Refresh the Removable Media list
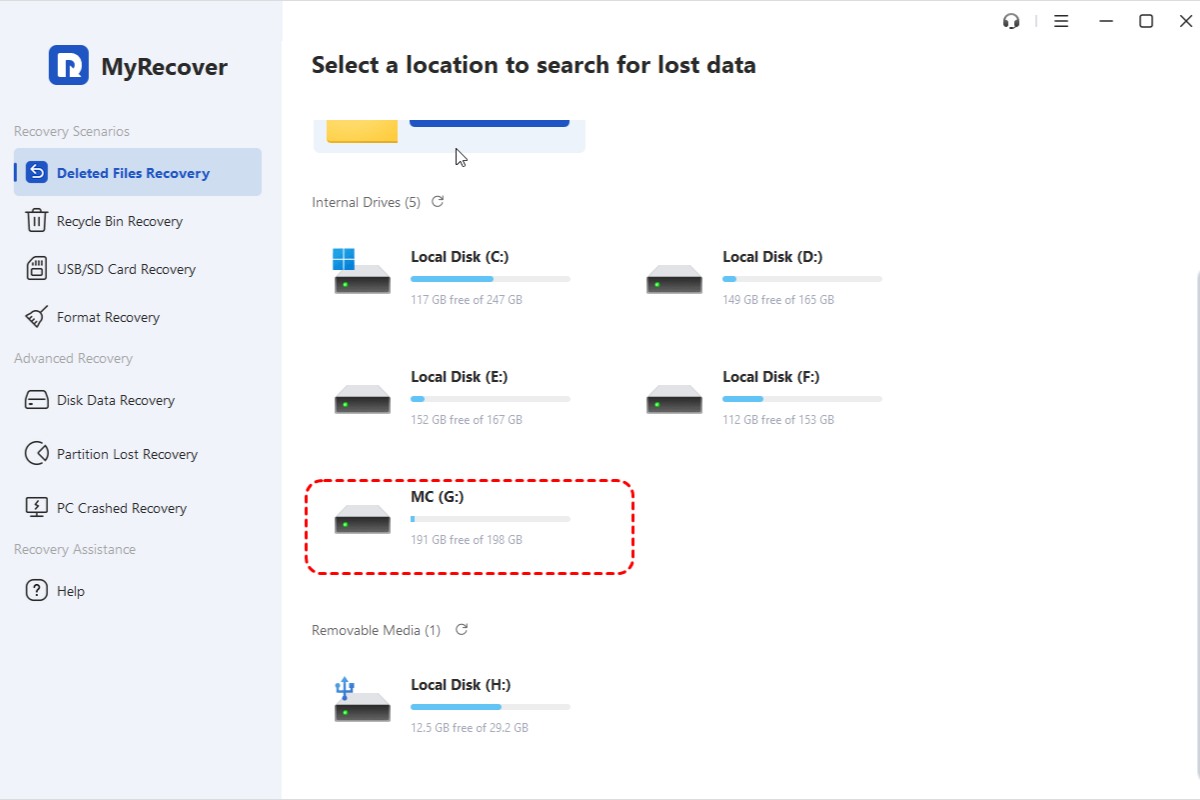 [461, 630]
